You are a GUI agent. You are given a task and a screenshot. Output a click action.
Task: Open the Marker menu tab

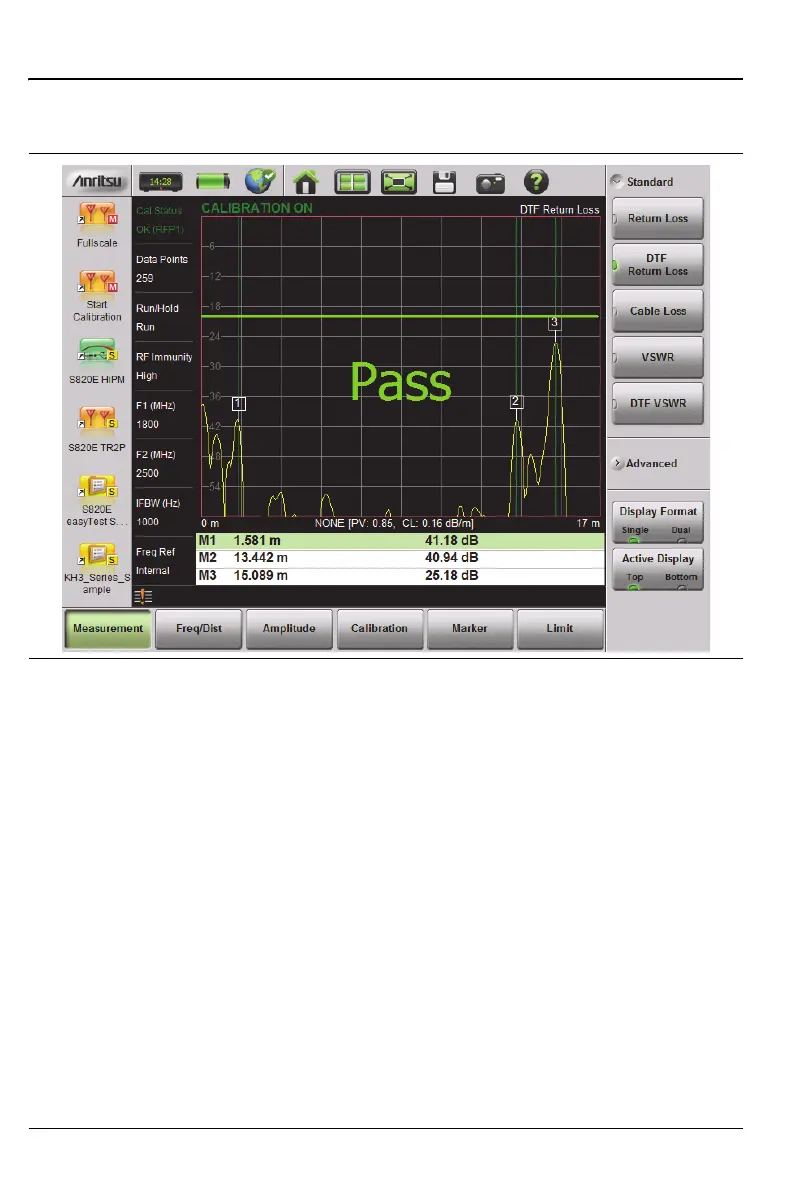[470, 629]
